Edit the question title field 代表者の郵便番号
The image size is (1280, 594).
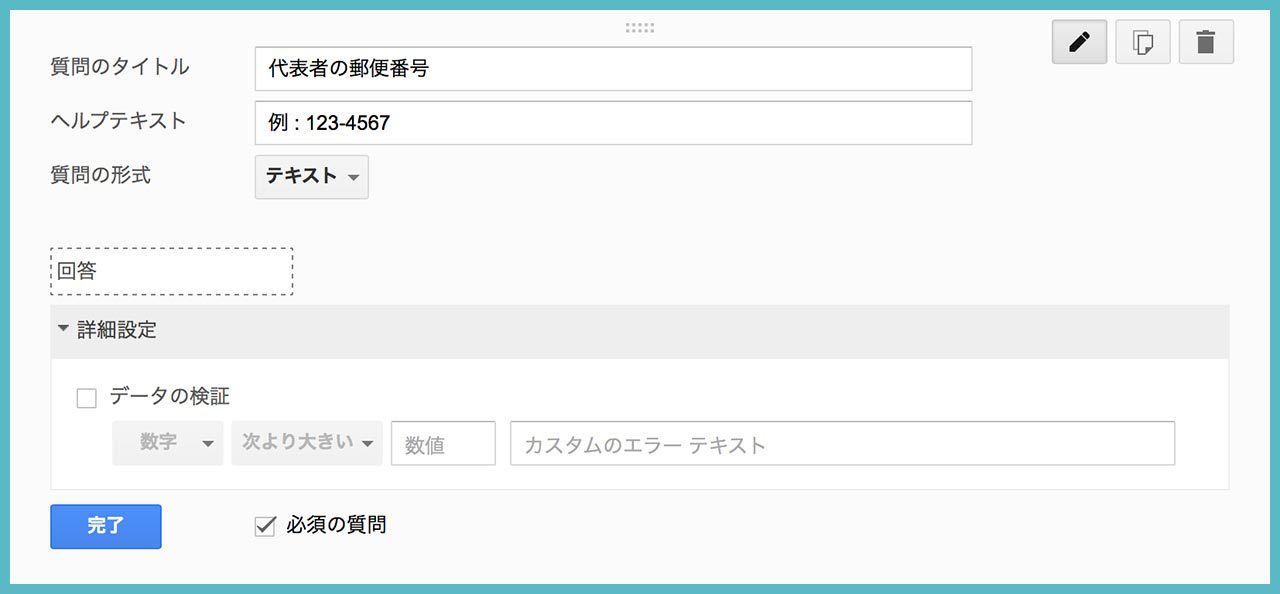click(613, 69)
